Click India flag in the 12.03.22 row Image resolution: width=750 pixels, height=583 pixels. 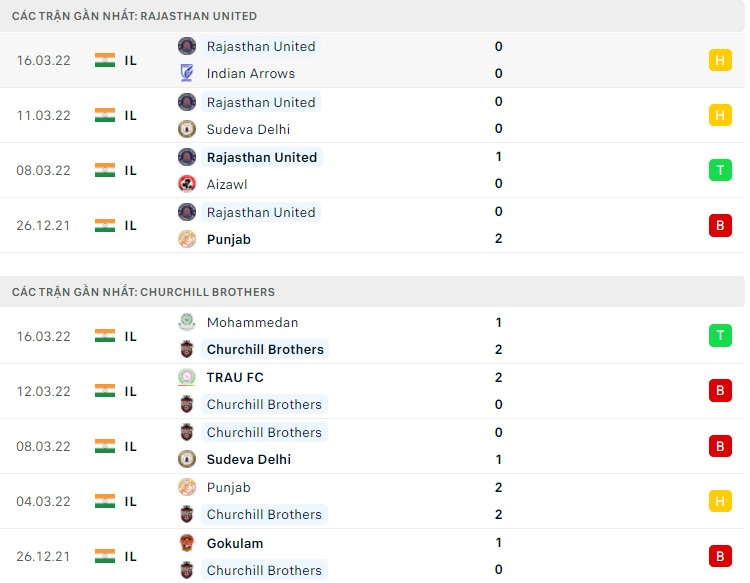pos(105,391)
